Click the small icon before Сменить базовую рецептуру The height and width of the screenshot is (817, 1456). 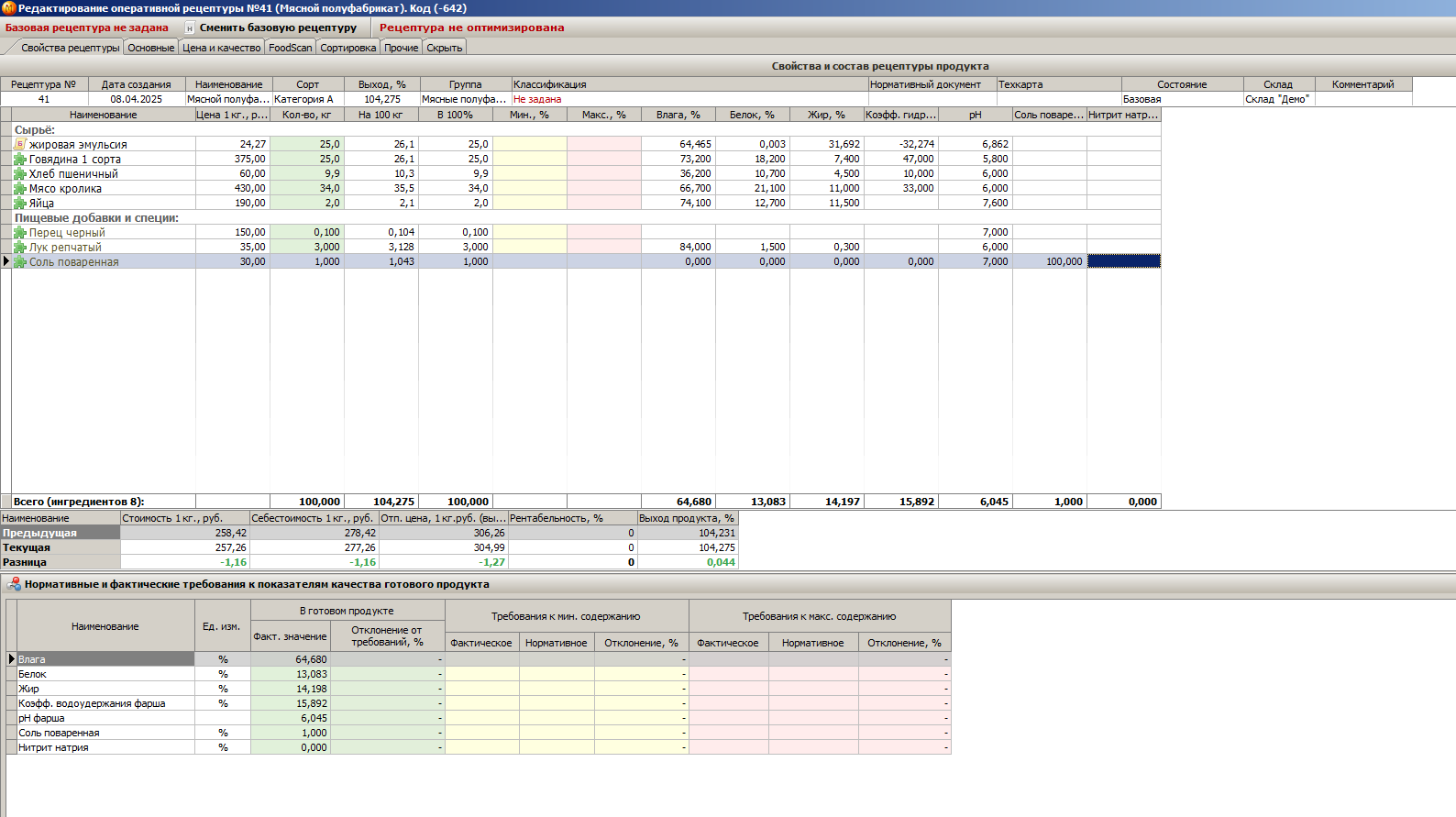tap(190, 28)
